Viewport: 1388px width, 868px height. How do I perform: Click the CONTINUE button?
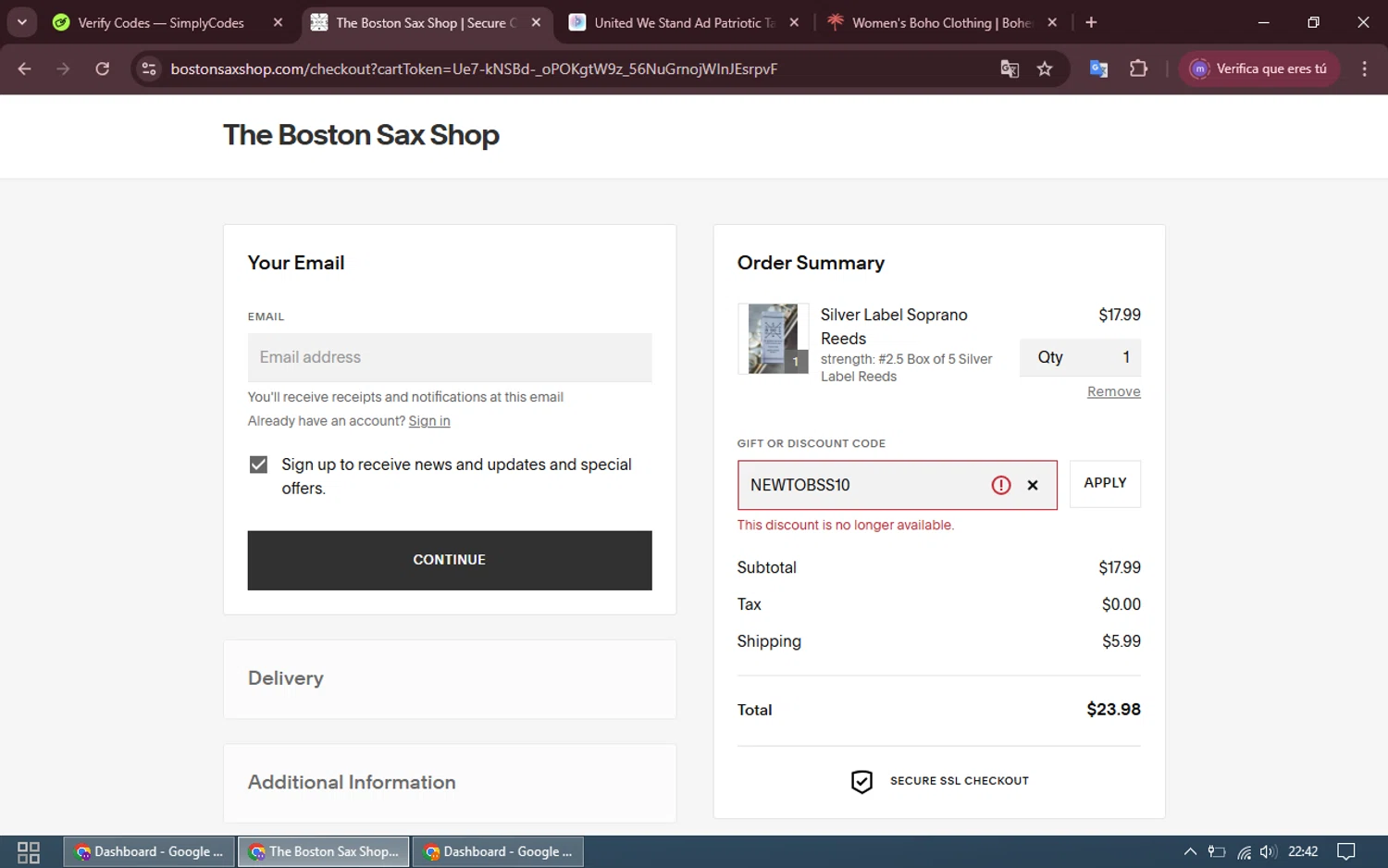tap(450, 560)
